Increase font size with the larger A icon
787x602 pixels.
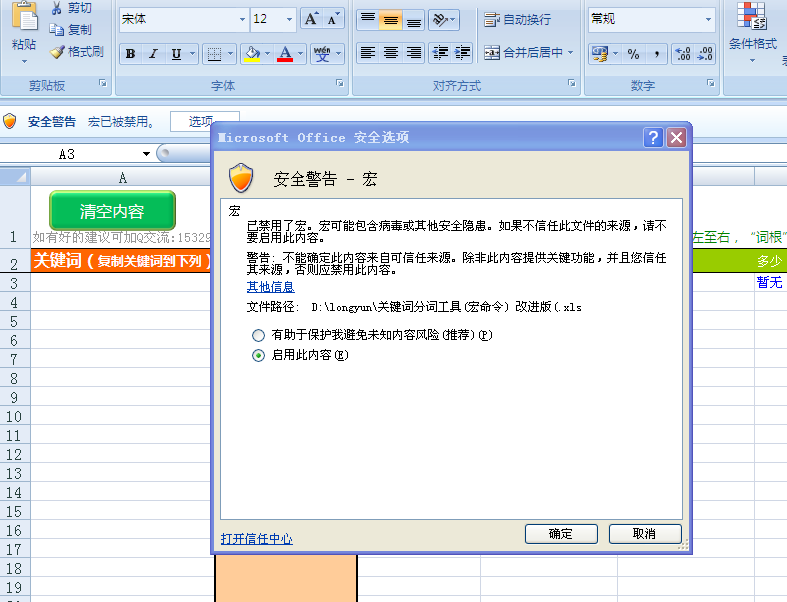tap(311, 19)
